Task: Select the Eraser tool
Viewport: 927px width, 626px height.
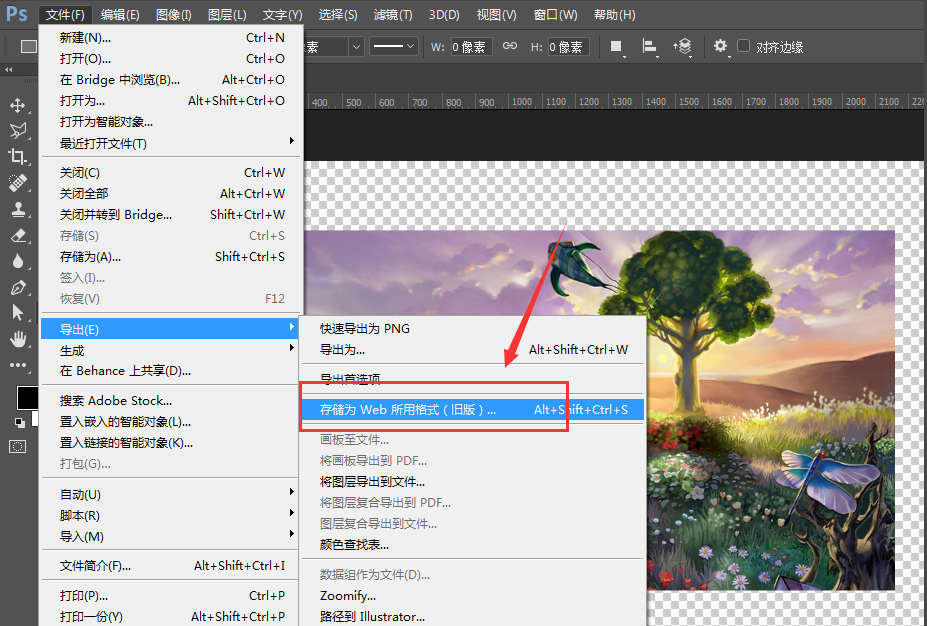Action: 19,237
